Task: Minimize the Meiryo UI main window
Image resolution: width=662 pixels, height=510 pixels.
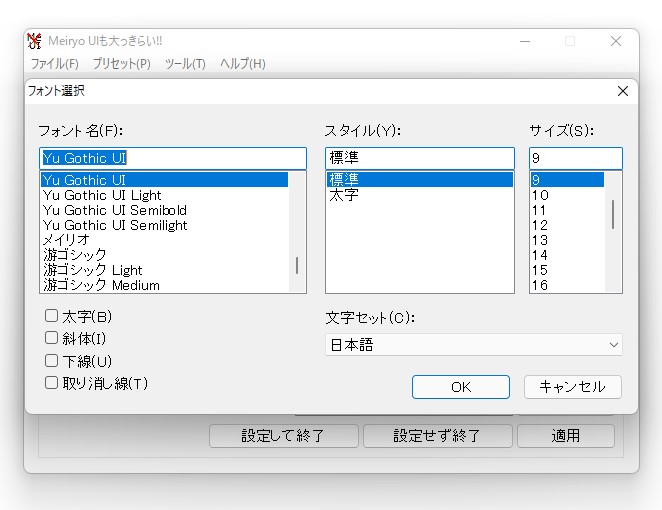Action: (525, 41)
